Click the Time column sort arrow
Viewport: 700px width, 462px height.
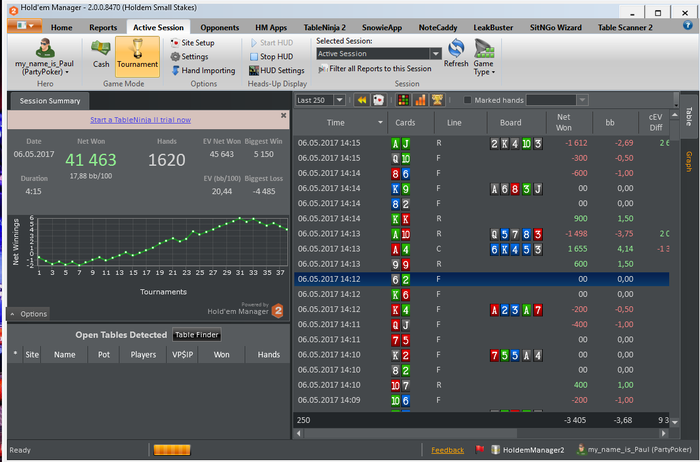tap(380, 122)
